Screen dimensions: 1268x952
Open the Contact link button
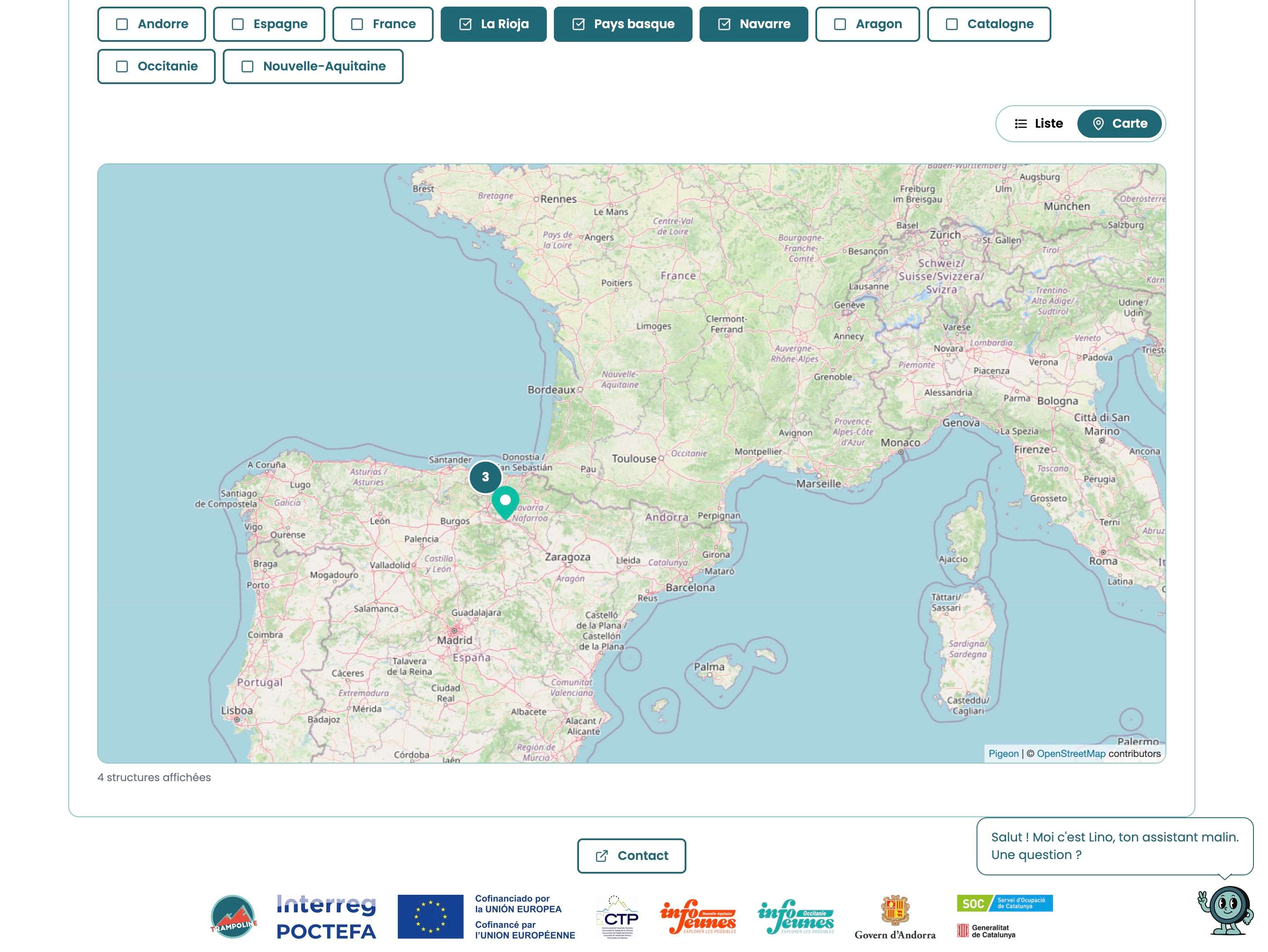[x=631, y=856]
